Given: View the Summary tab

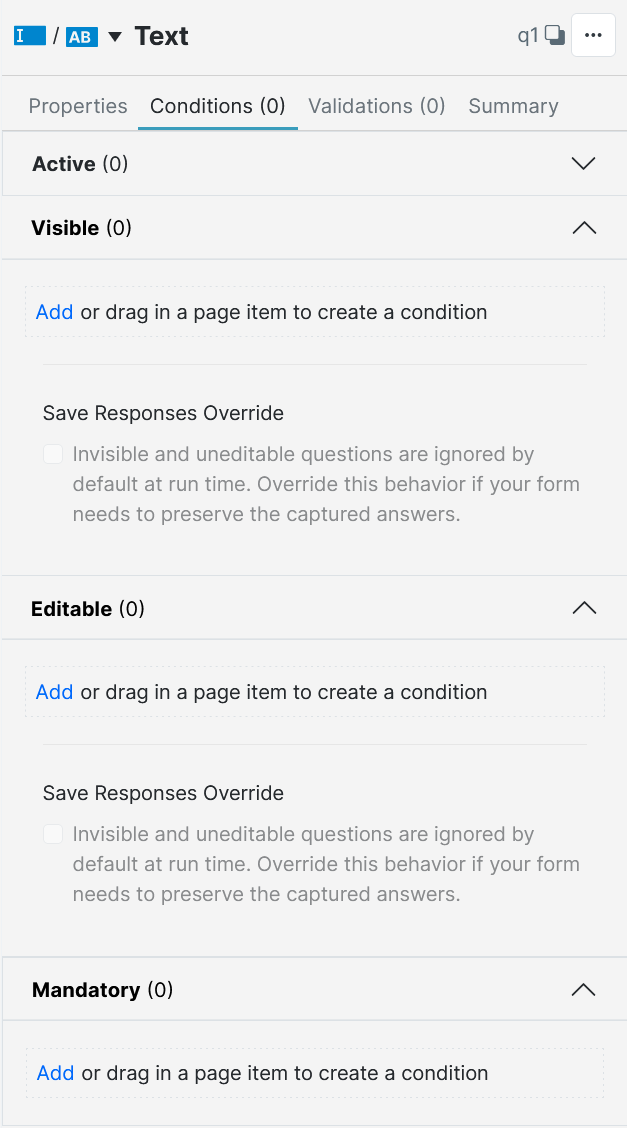Looking at the screenshot, I should (x=513, y=105).
